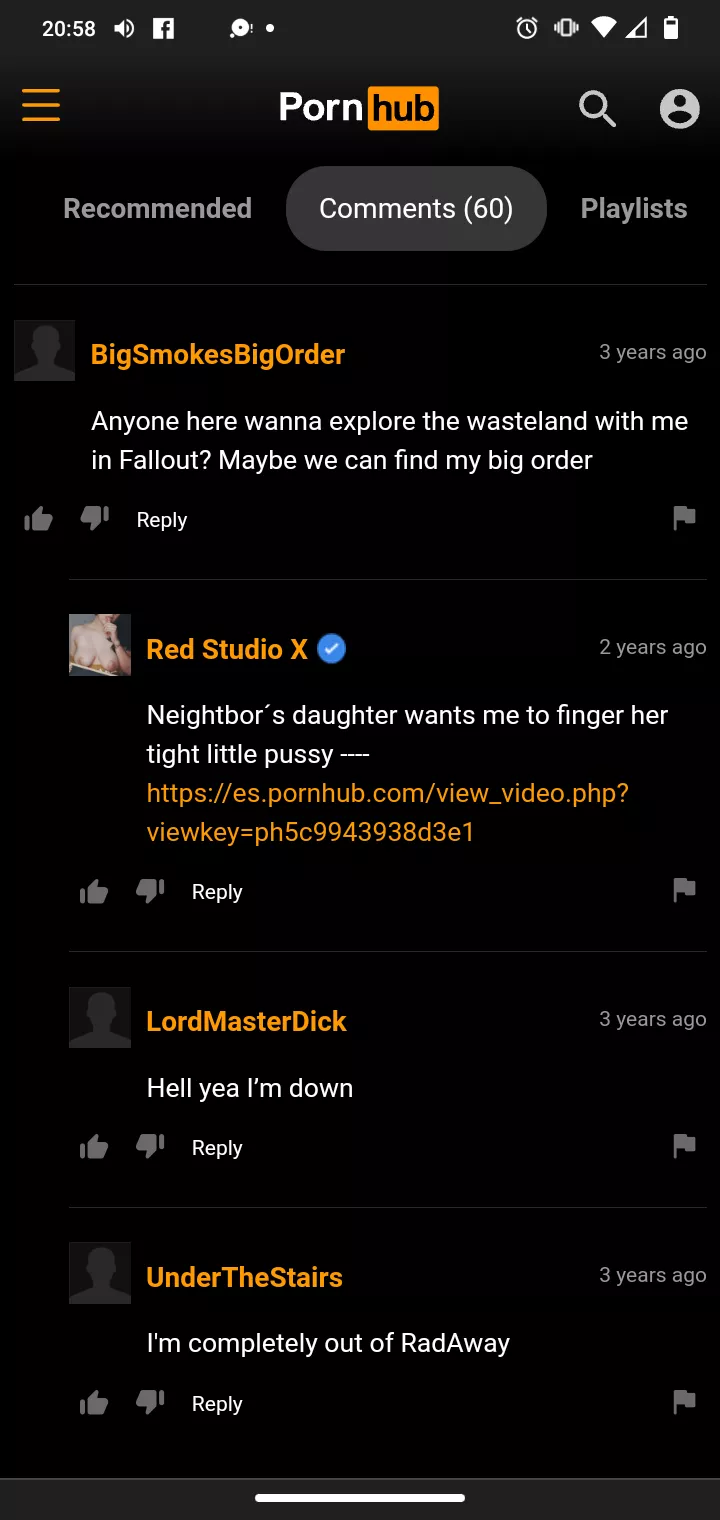Thumbs up the Red Studio X reply
Screen dimensions: 720x1520
point(94,891)
